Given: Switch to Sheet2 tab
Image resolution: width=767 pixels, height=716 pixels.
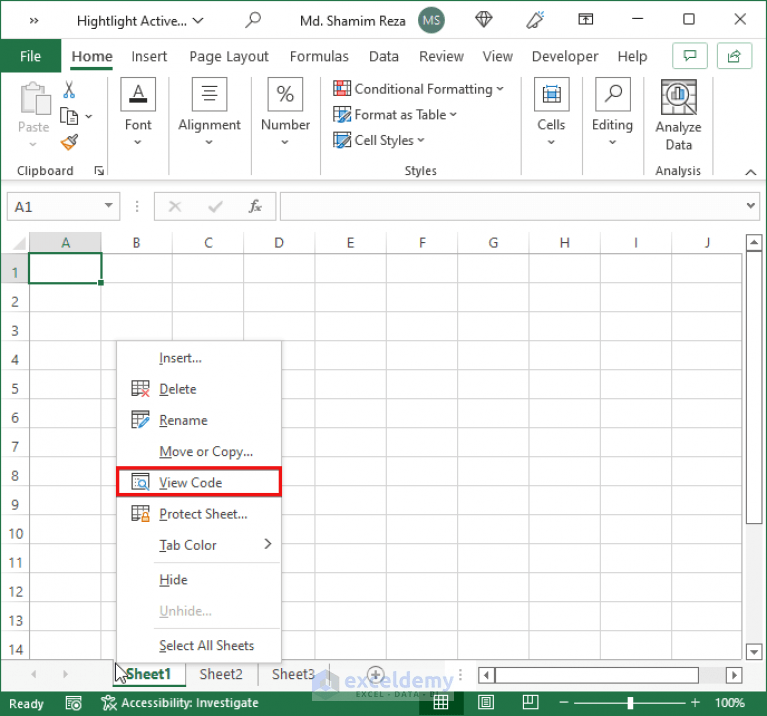Looking at the screenshot, I should tap(221, 674).
